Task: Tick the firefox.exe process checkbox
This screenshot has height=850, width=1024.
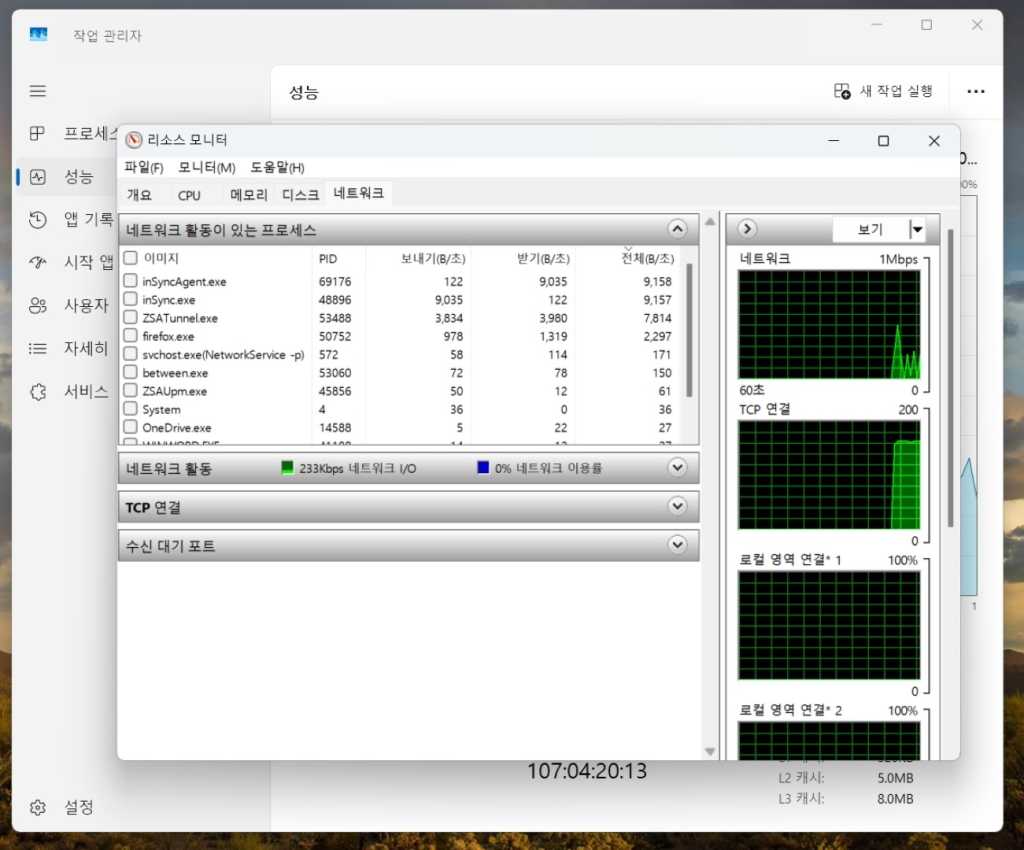Action: [x=130, y=336]
